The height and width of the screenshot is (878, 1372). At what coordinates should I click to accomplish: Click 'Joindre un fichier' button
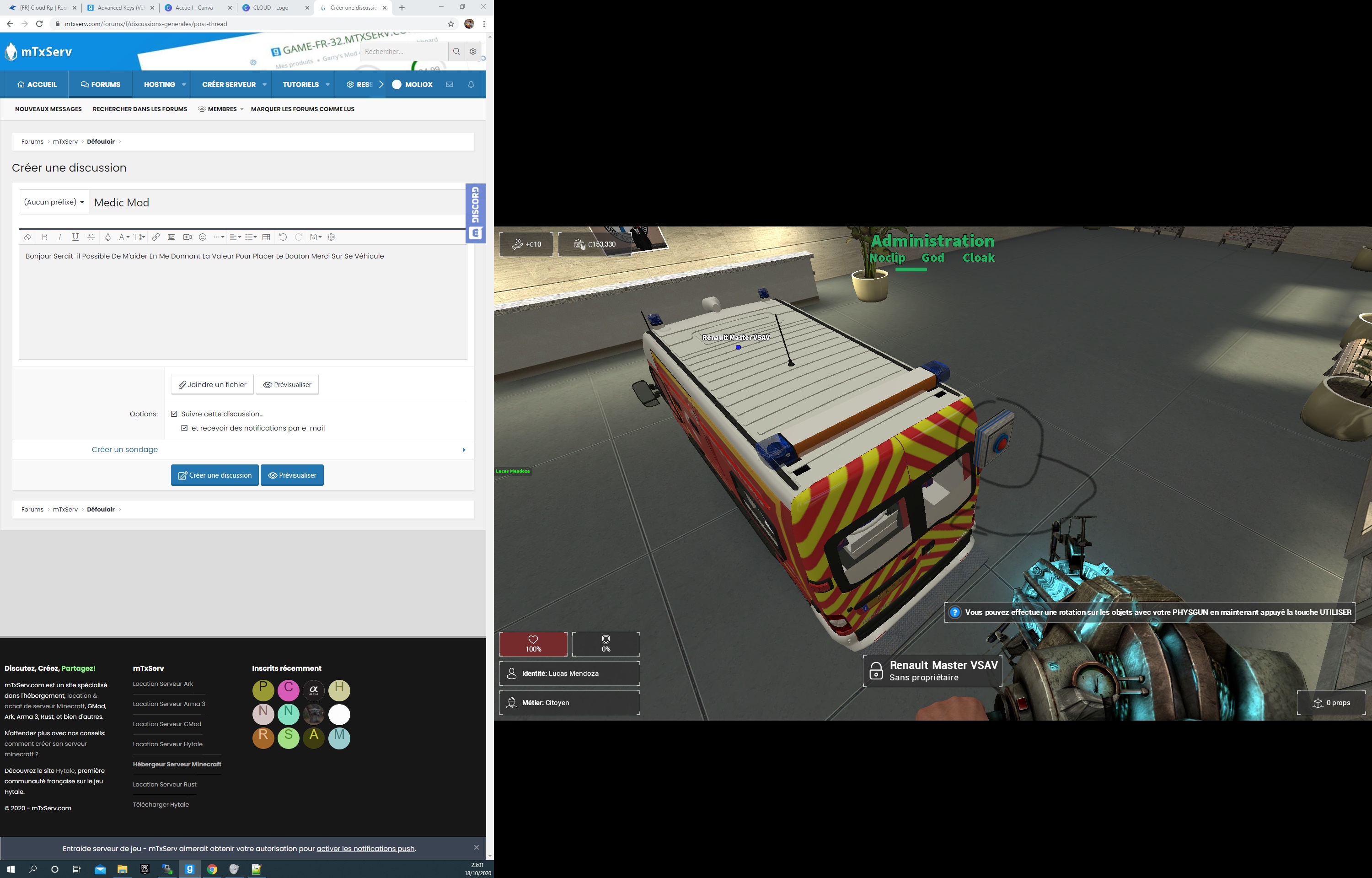tap(211, 384)
